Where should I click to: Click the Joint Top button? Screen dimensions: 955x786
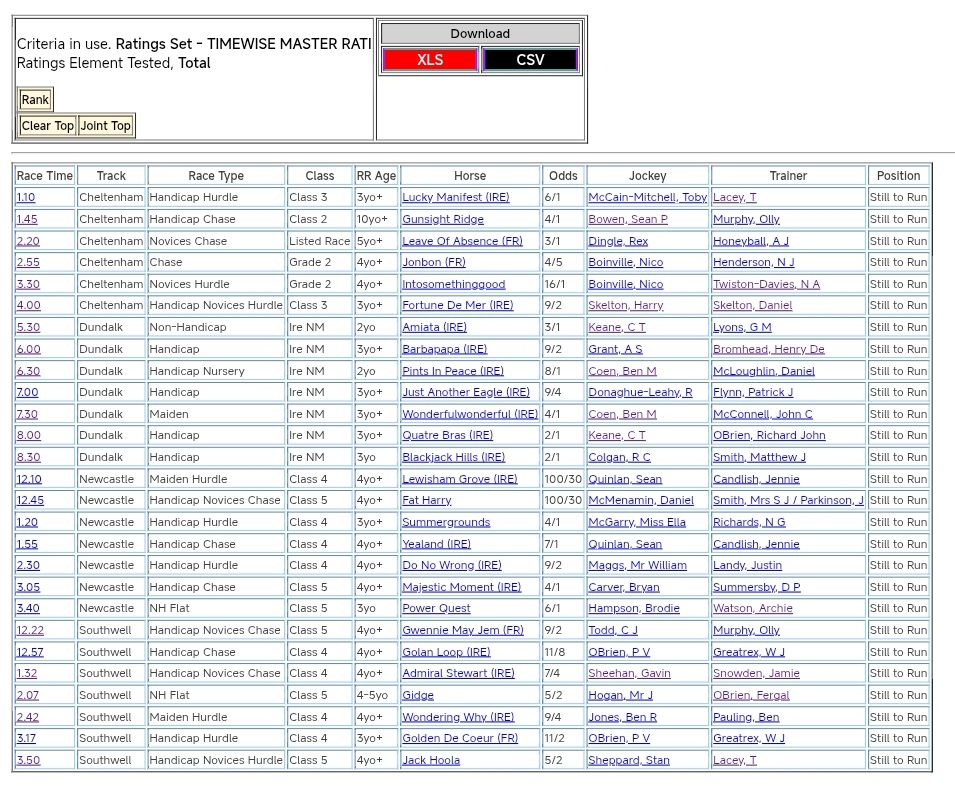click(x=106, y=126)
